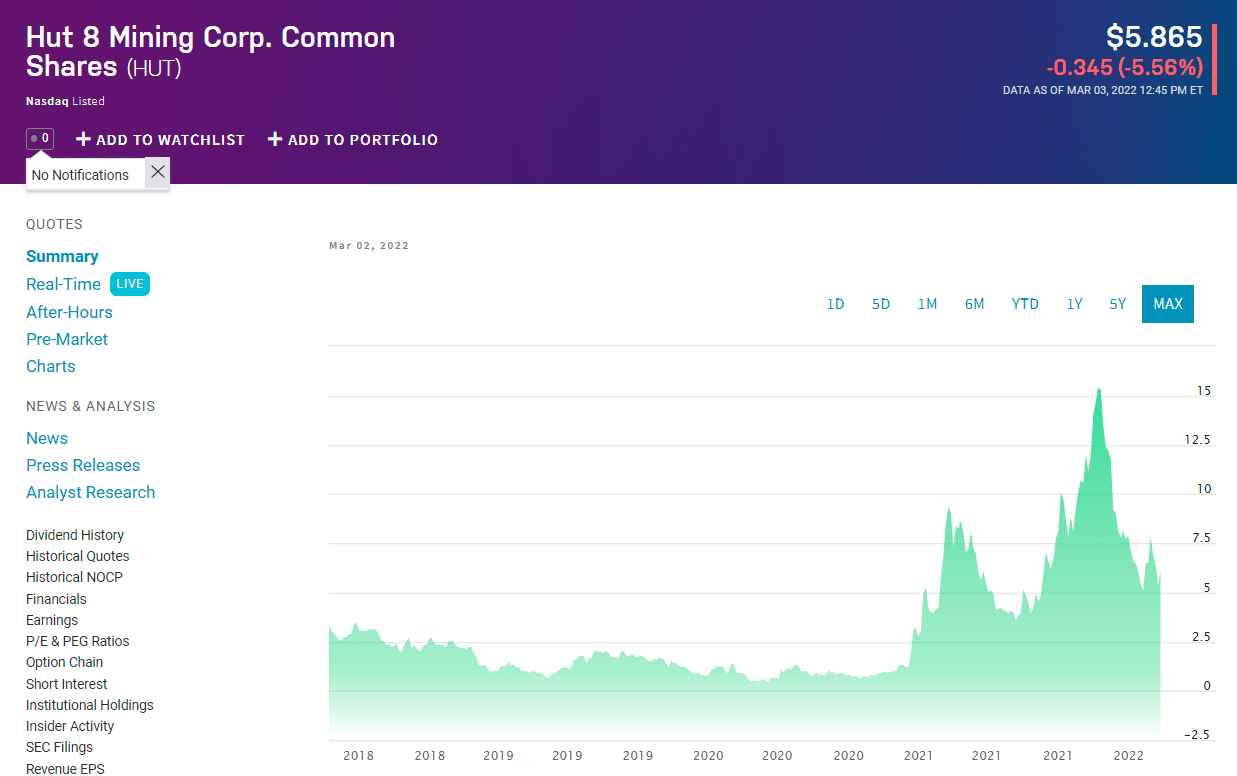Click Add to Watchlist
Viewport: 1237px width, 776px height.
161,140
